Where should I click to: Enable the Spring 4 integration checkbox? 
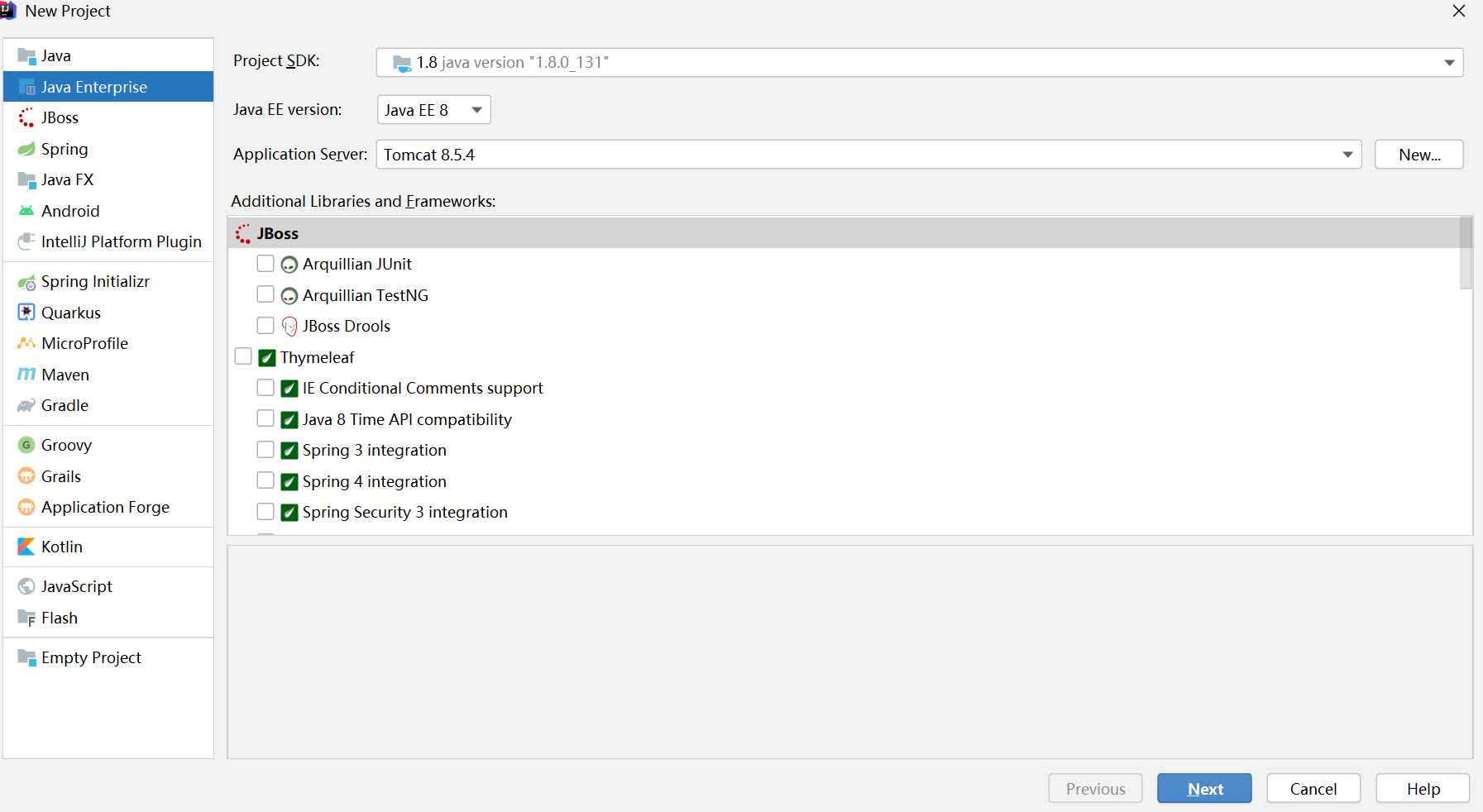pyautogui.click(x=266, y=480)
